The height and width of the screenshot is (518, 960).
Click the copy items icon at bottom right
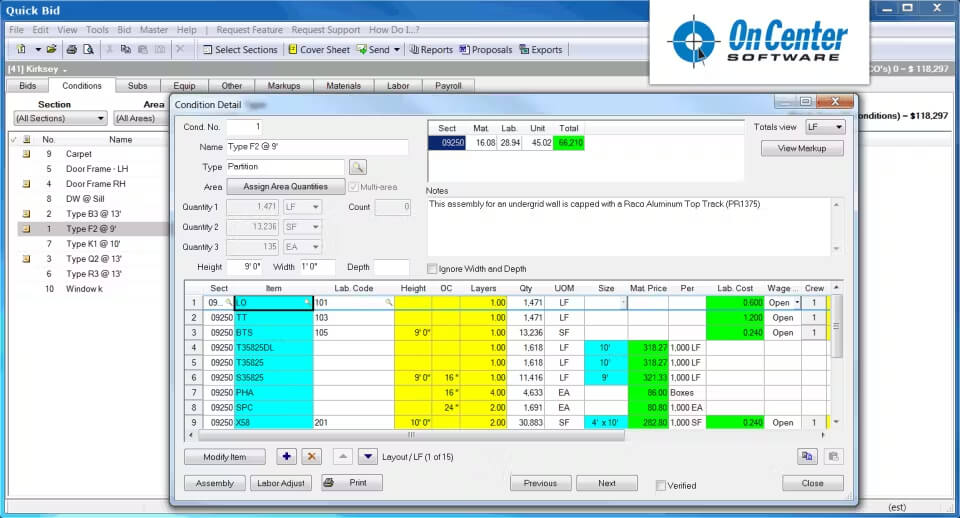point(807,456)
